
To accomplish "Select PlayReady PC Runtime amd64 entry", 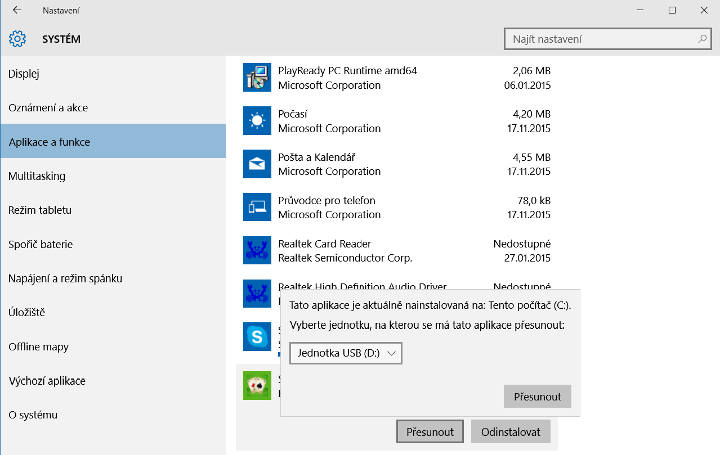I will [347, 71].
